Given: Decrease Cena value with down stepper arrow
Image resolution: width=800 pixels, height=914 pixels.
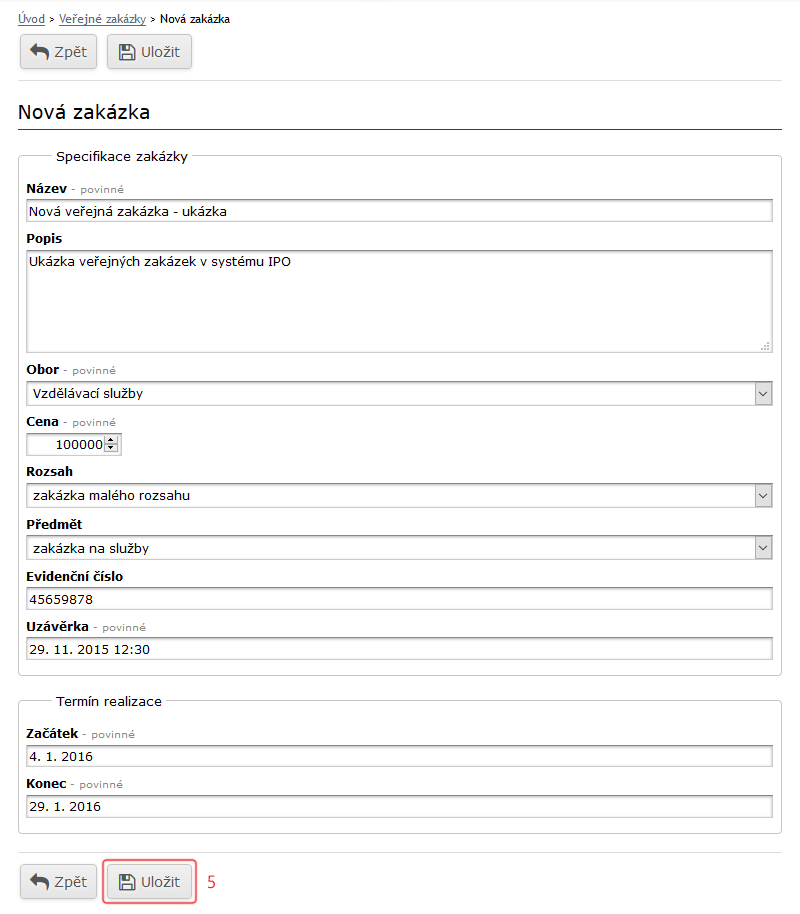Looking at the screenshot, I should tap(111, 449).
